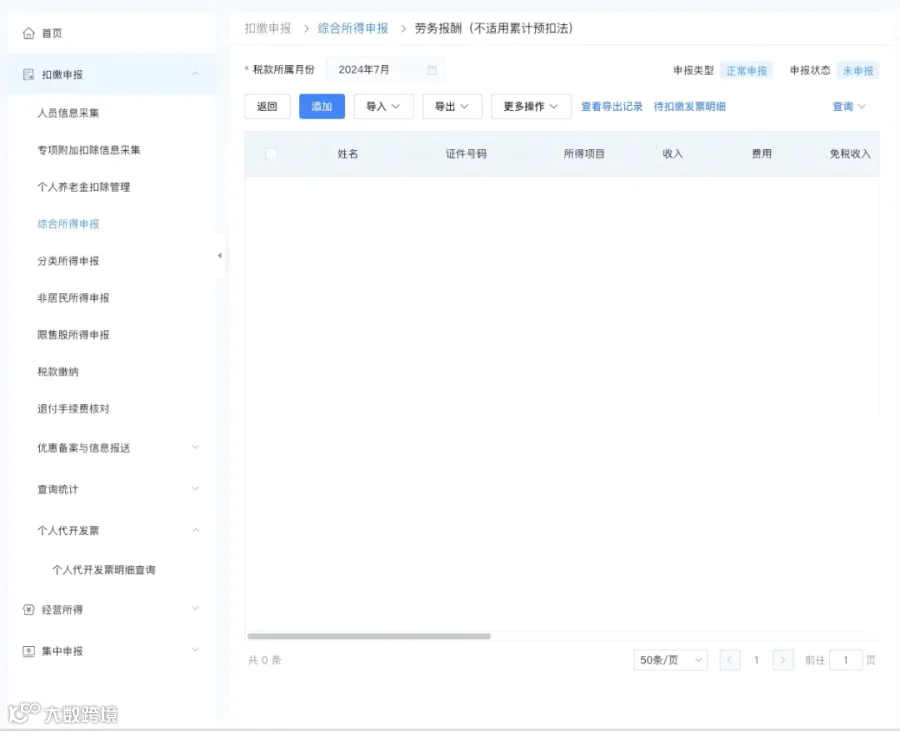The width and height of the screenshot is (900, 731).
Task: Click the blue 添加 button
Action: coord(322,107)
